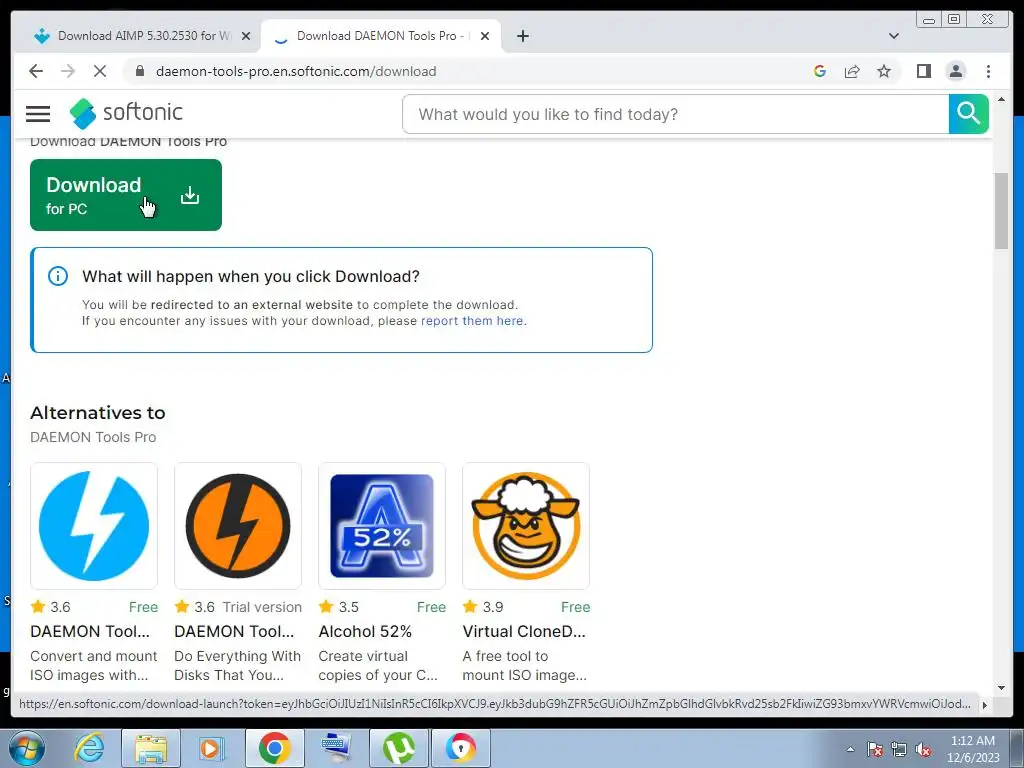Click the Chrome taskbar icon

[x=274, y=748]
